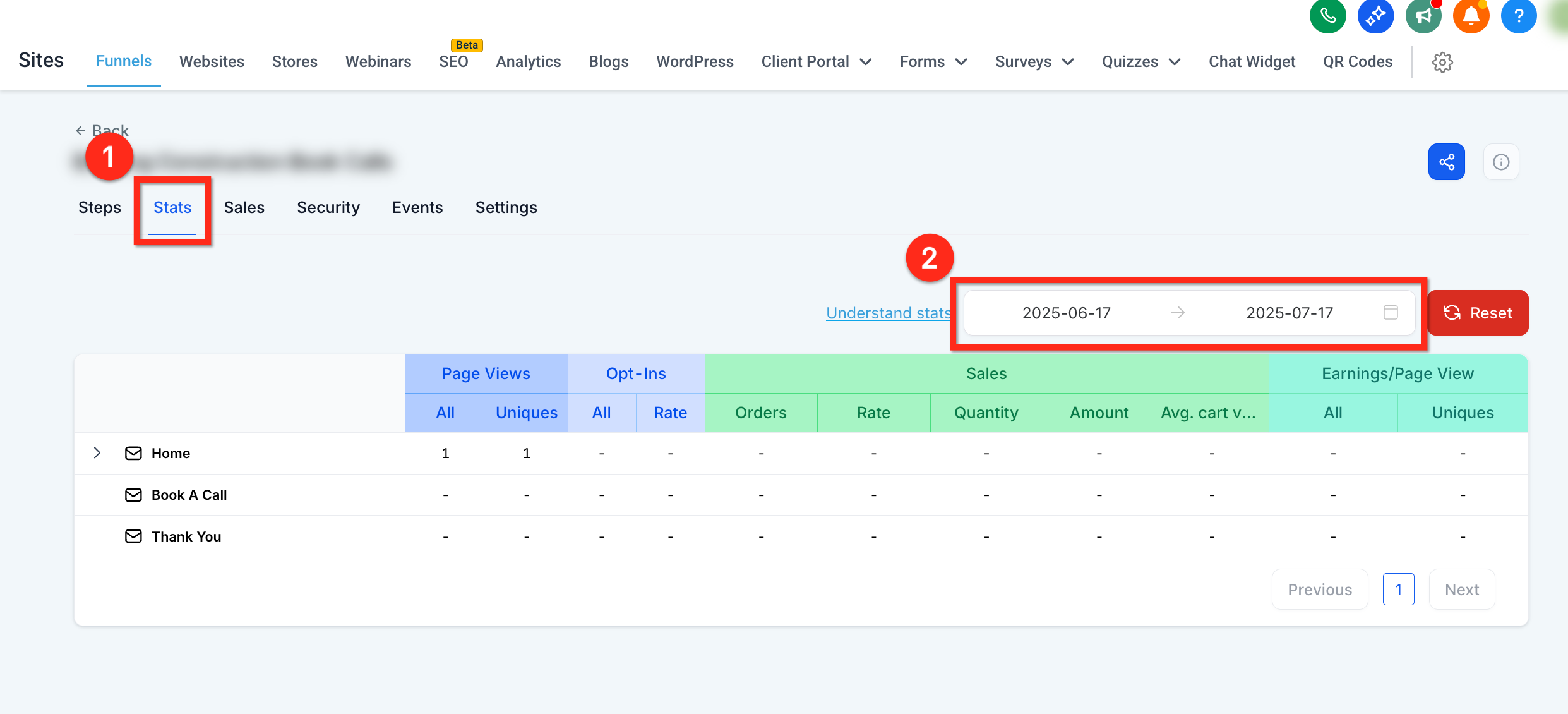Open the megaphone announcements icon

coord(1423,16)
